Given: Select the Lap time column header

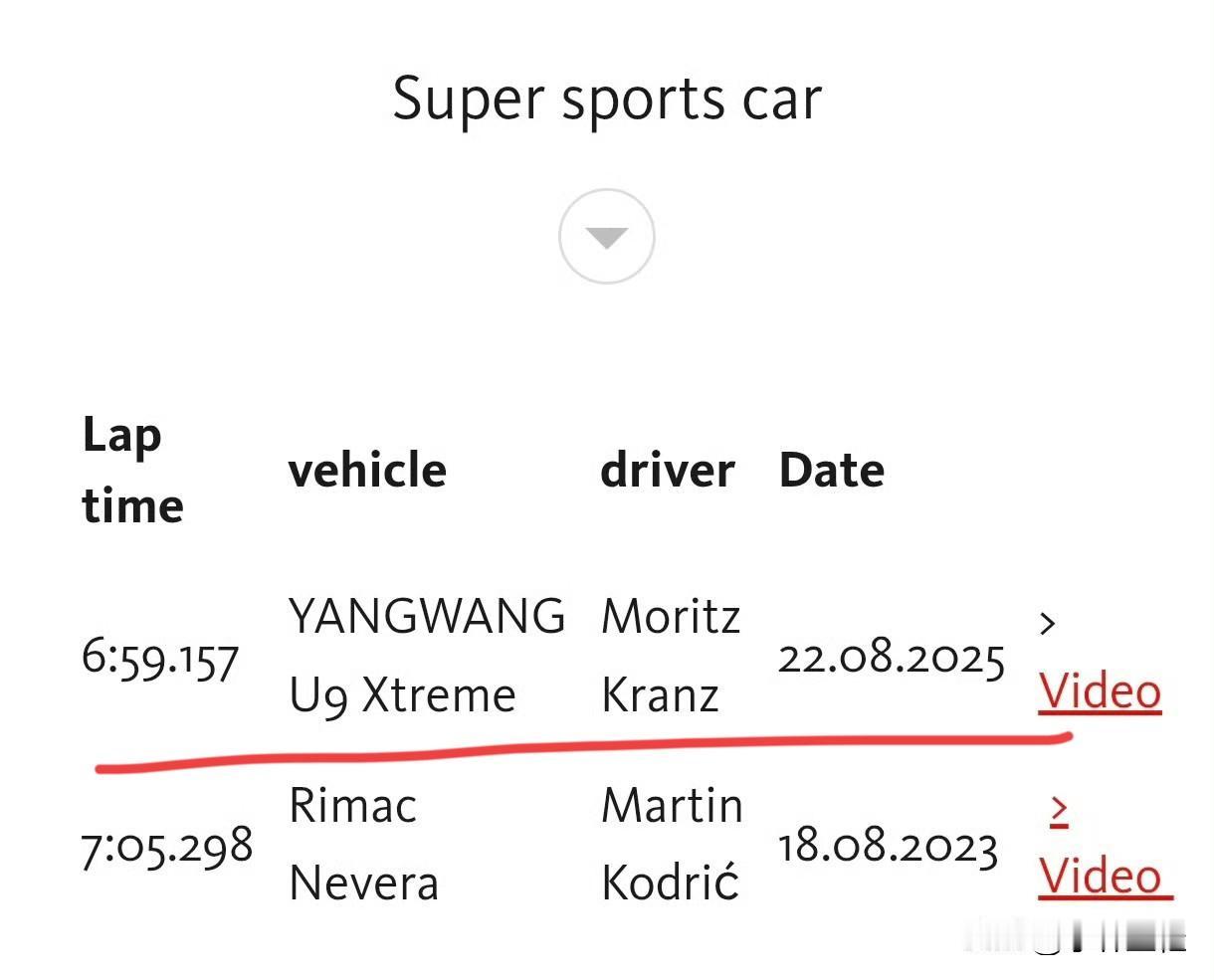Looking at the screenshot, I should click(x=132, y=470).
